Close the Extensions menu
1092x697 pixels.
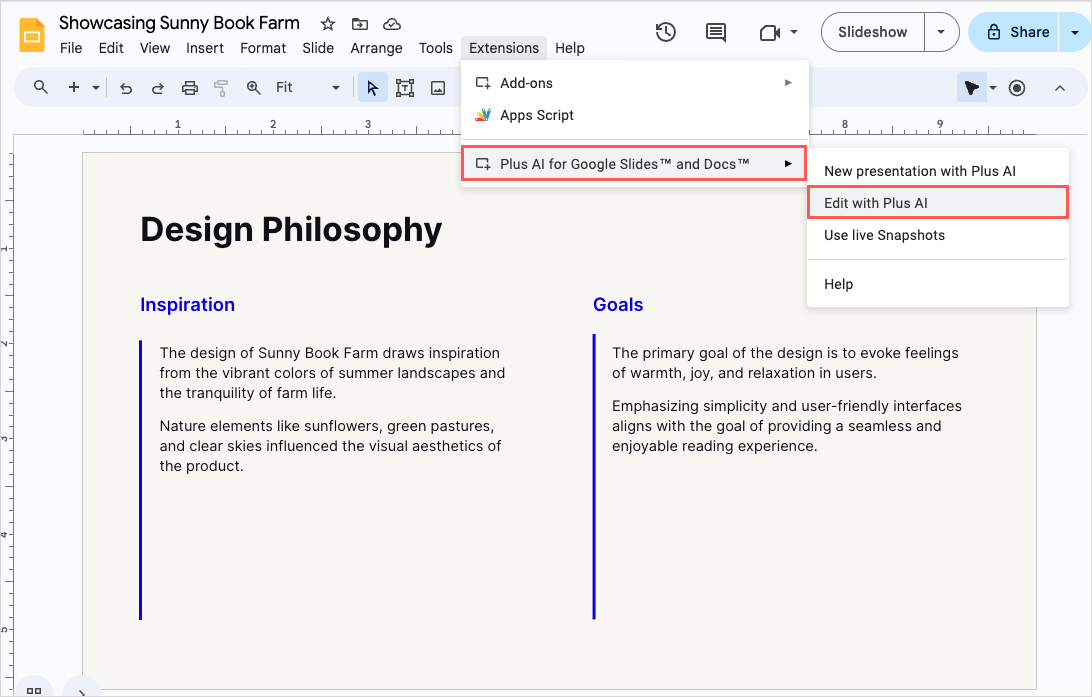[x=504, y=48]
